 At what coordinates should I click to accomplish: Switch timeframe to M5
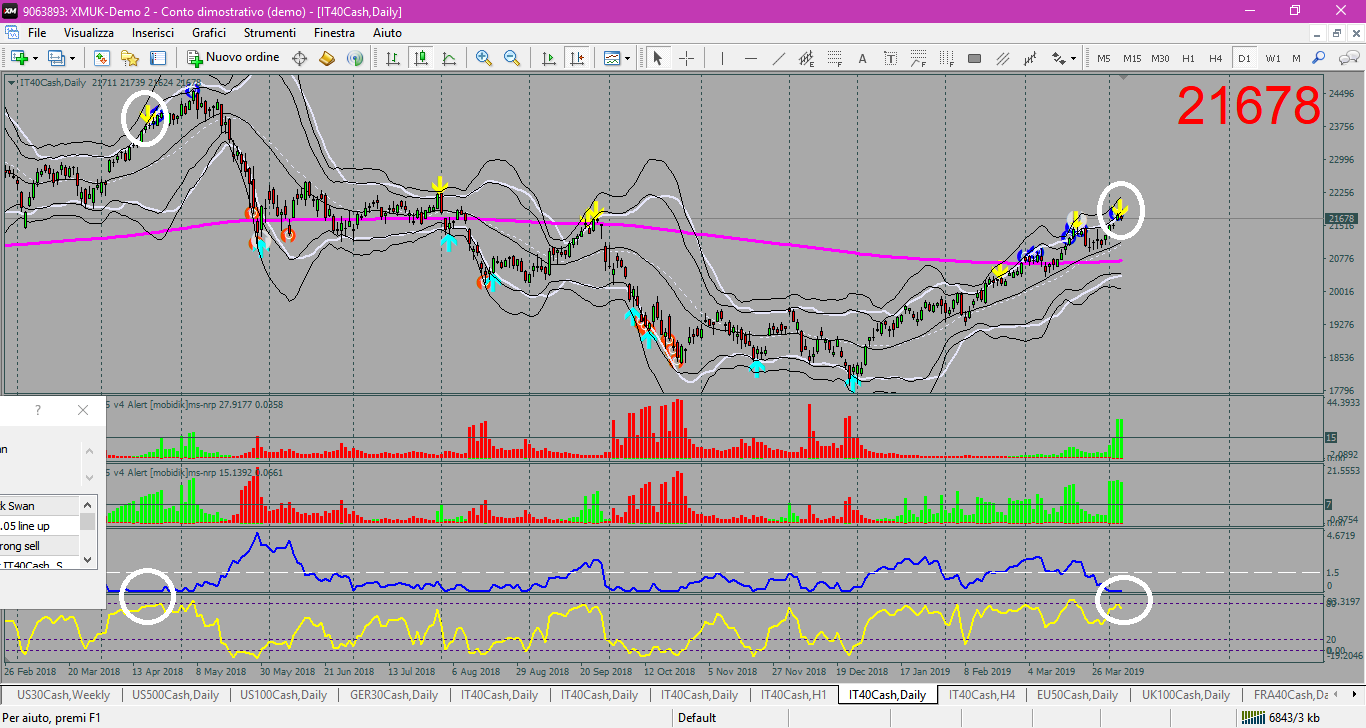(1103, 58)
